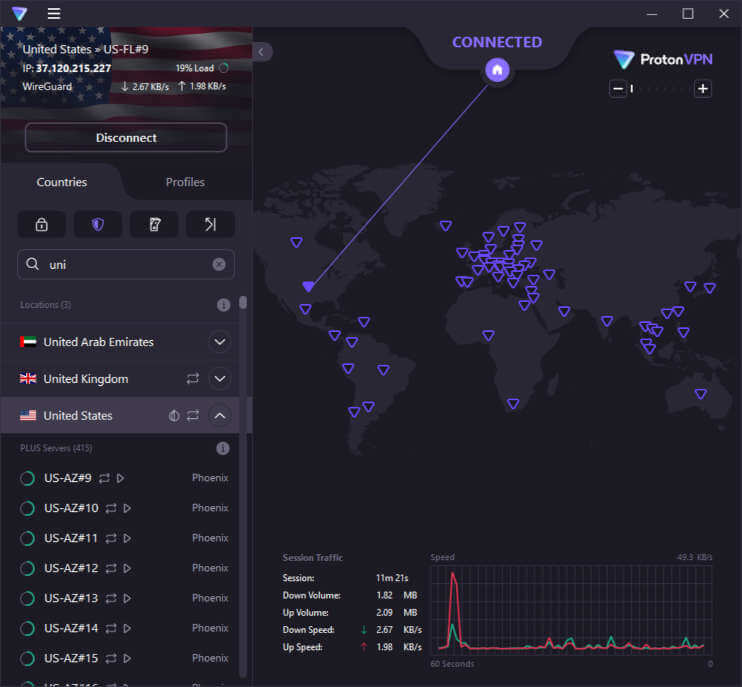This screenshot has height=687, width=742.
Task: Select United Arab Emirates country row
Action: pyautogui.click(x=120, y=342)
